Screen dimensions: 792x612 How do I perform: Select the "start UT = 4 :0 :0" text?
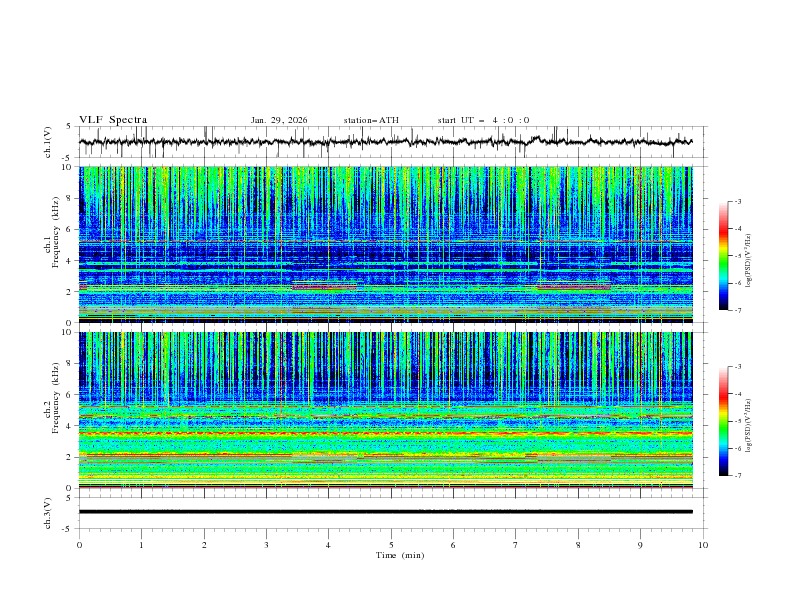pyautogui.click(x=483, y=120)
